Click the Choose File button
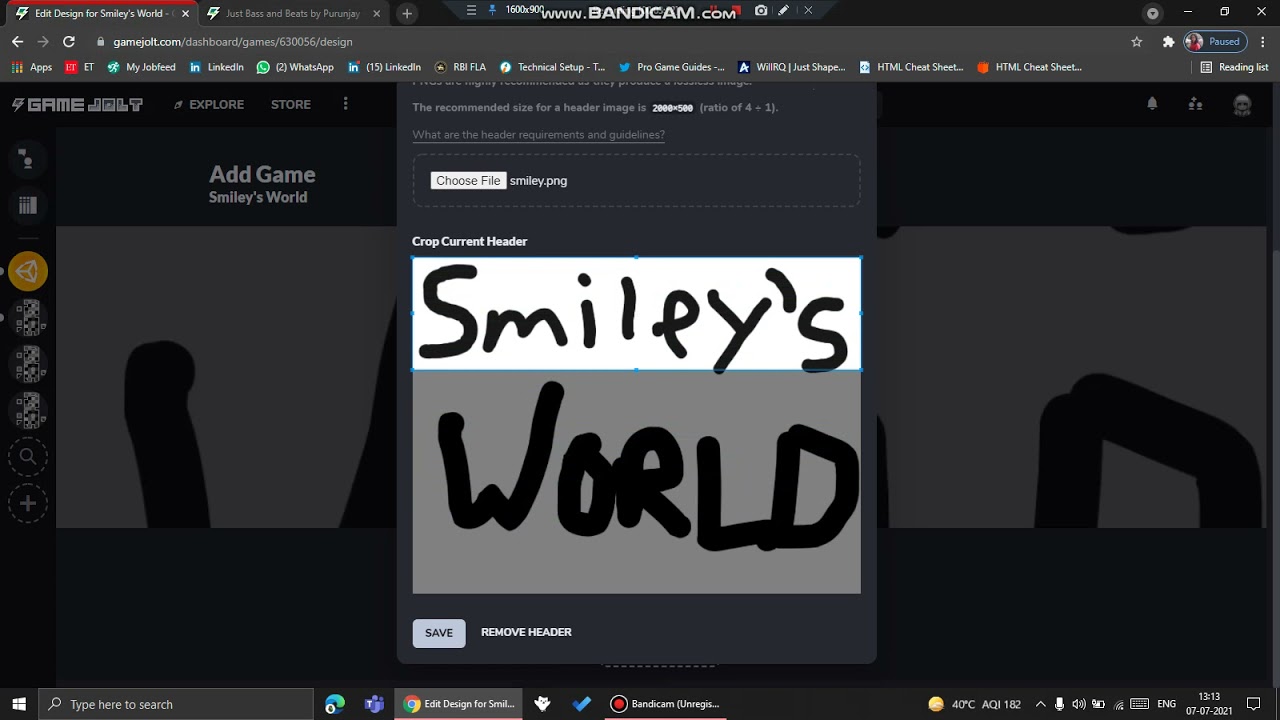This screenshot has height=720, width=1280. (x=468, y=181)
